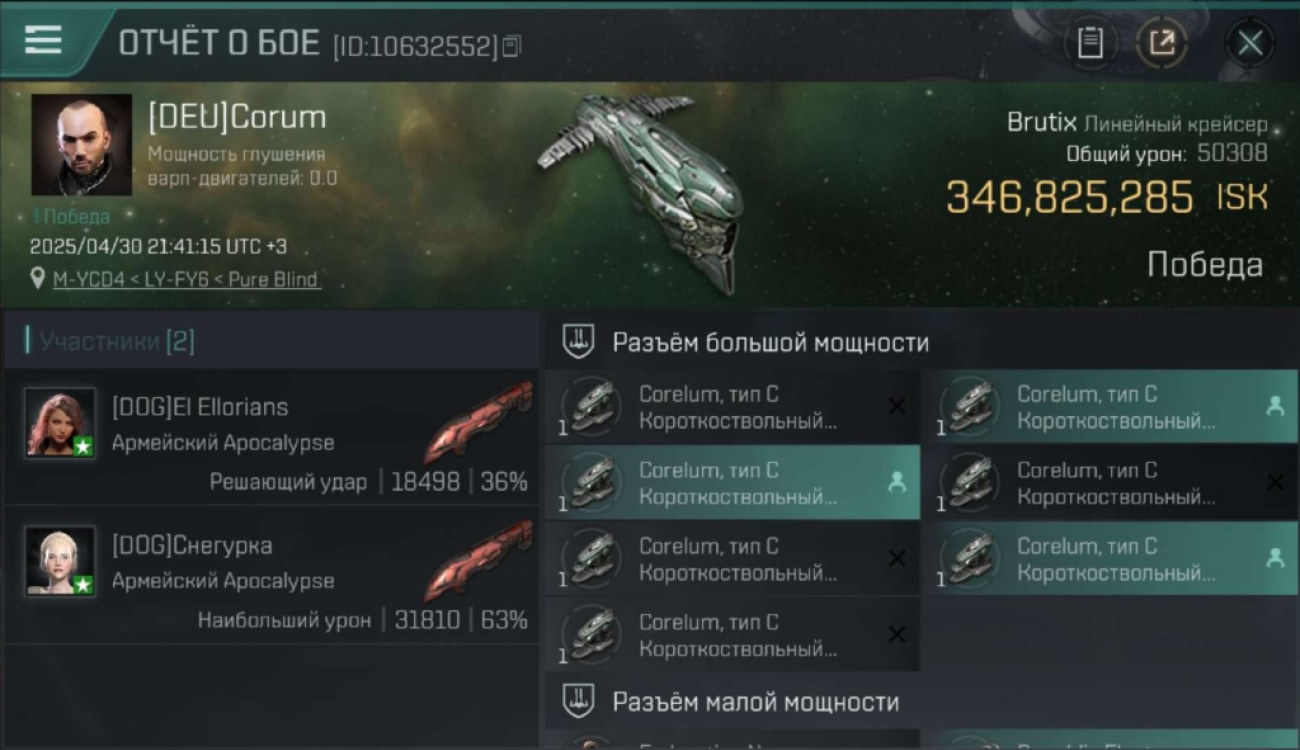Share the battle report
1300x750 pixels.
[1161, 43]
